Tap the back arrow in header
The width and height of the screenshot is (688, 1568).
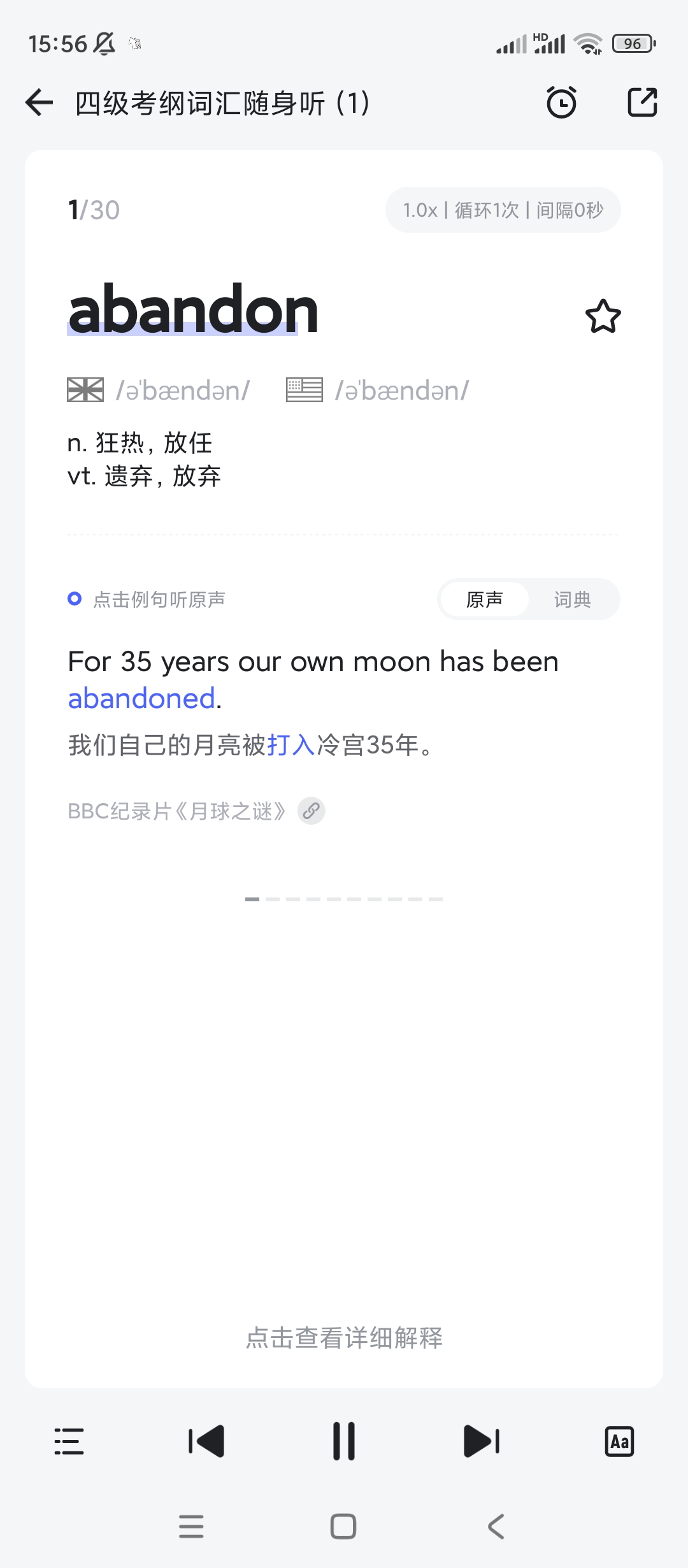click(39, 103)
